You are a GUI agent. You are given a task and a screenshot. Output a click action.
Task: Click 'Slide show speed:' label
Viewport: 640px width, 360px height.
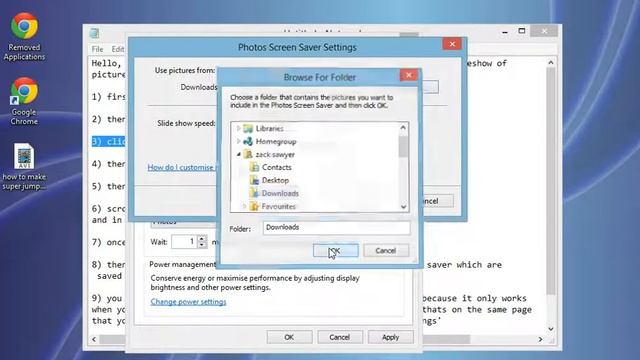(186, 123)
